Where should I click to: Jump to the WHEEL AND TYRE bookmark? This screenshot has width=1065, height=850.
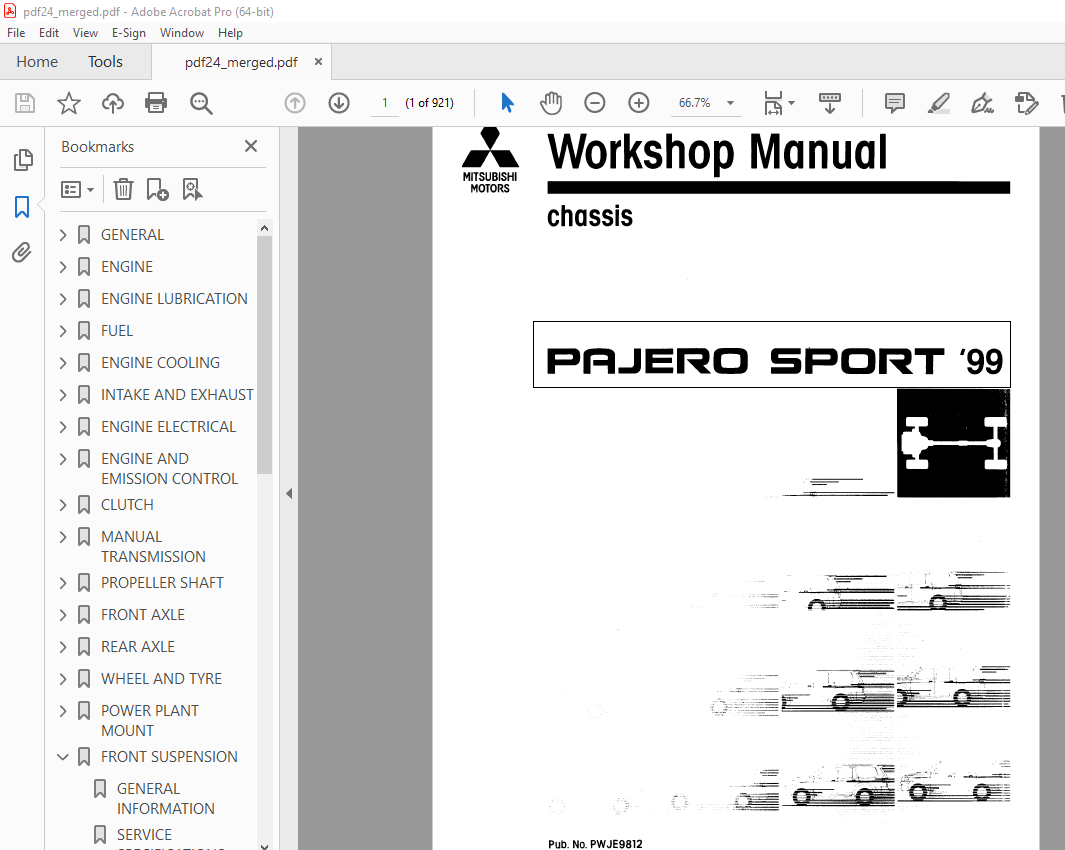point(162,679)
